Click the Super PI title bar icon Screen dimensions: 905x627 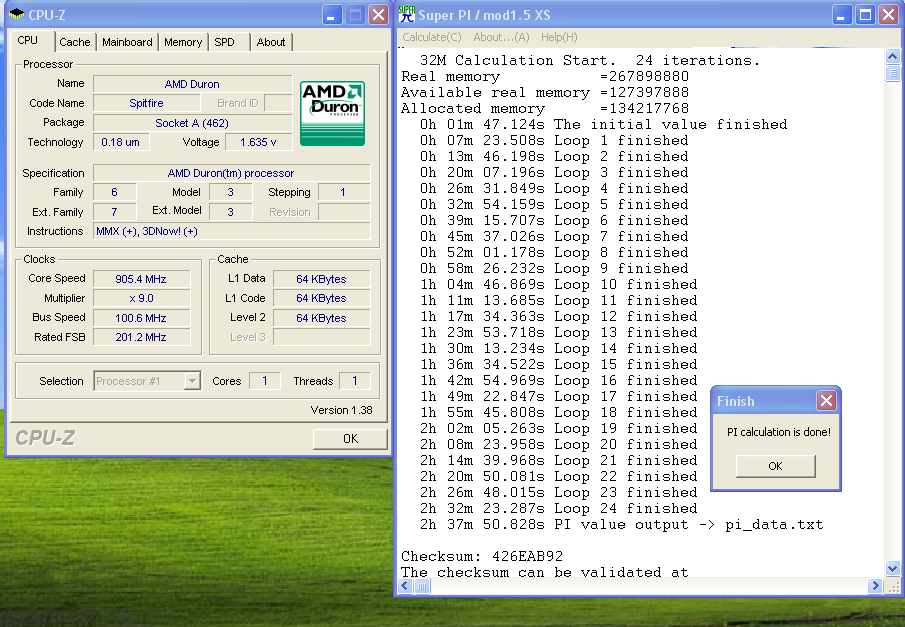(407, 14)
